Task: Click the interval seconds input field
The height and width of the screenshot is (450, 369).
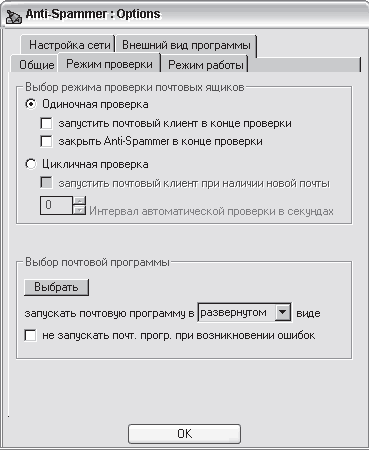Action: pos(56,205)
